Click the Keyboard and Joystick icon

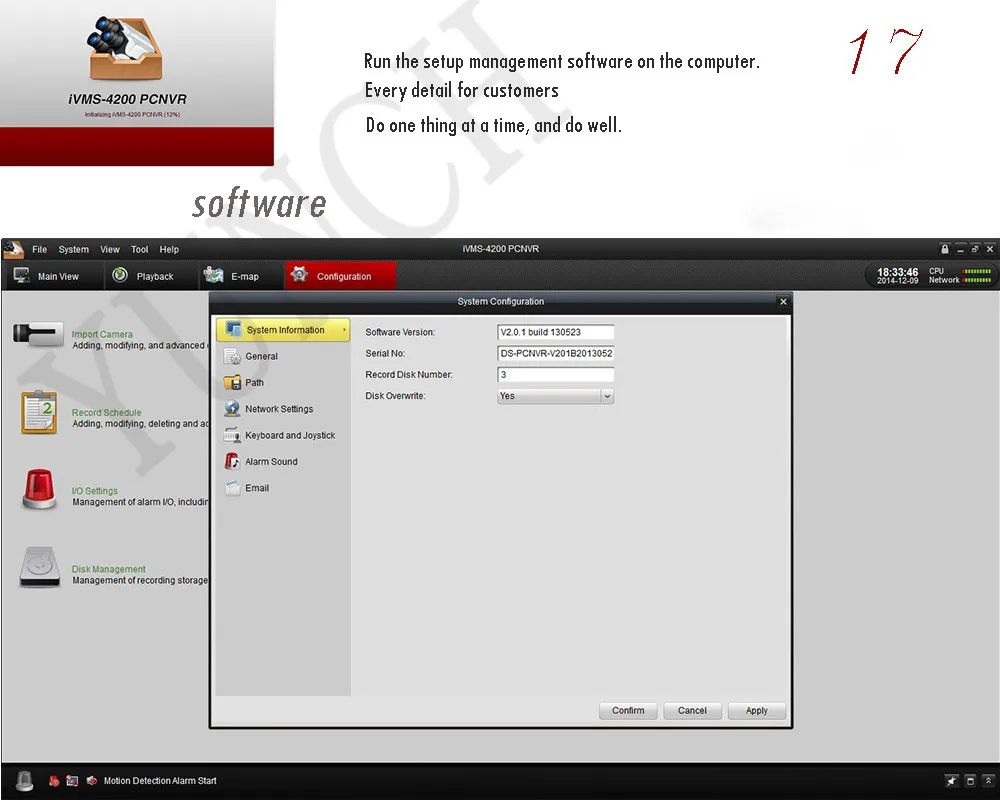pos(232,436)
